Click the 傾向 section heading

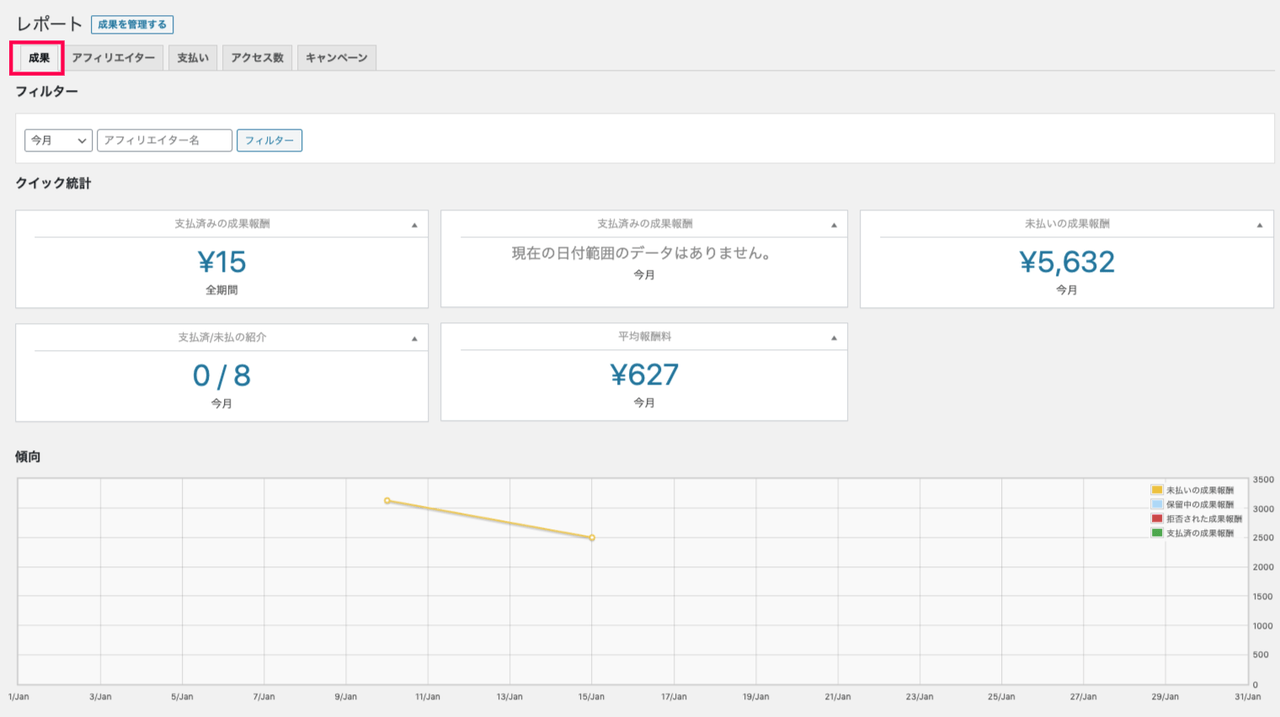click(x=28, y=456)
